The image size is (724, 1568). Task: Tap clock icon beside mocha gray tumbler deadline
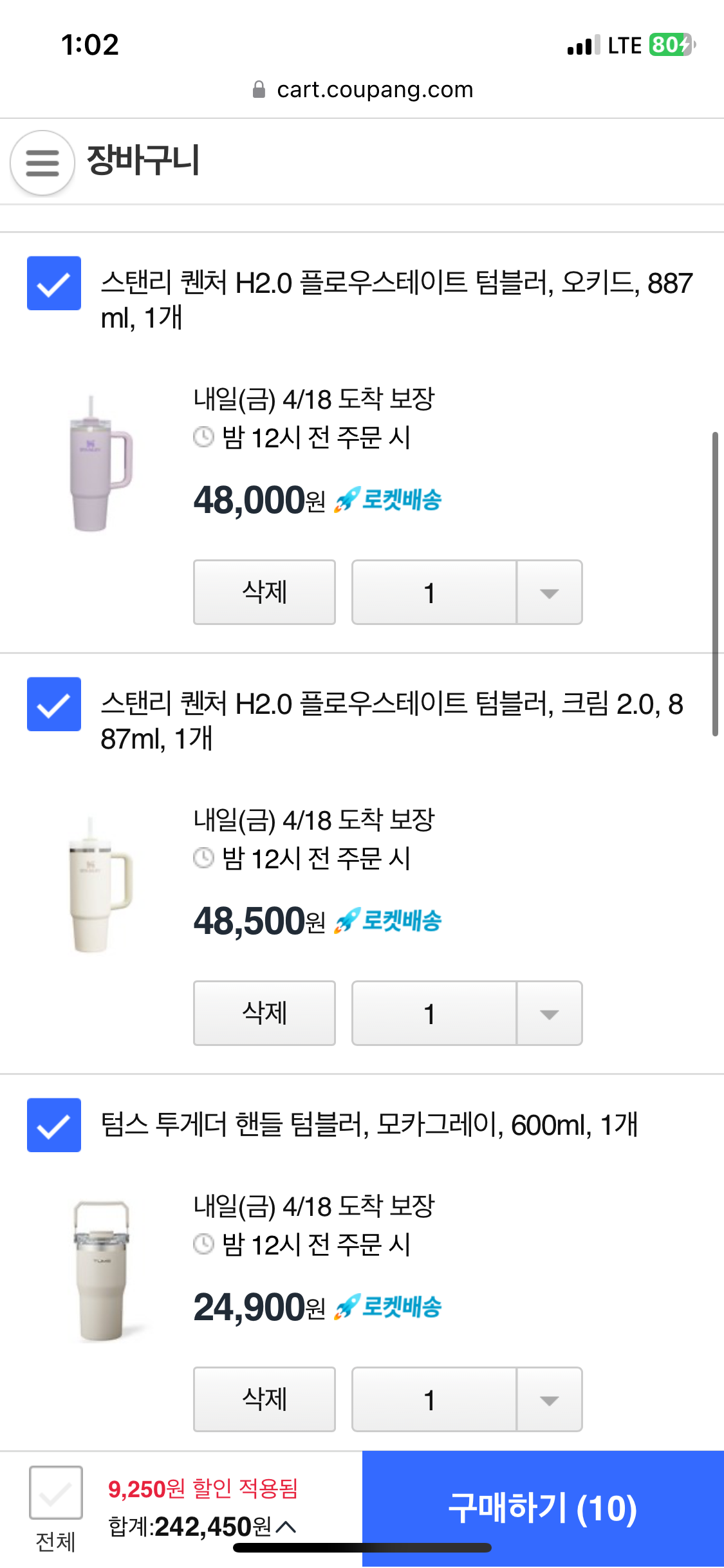tap(203, 1244)
